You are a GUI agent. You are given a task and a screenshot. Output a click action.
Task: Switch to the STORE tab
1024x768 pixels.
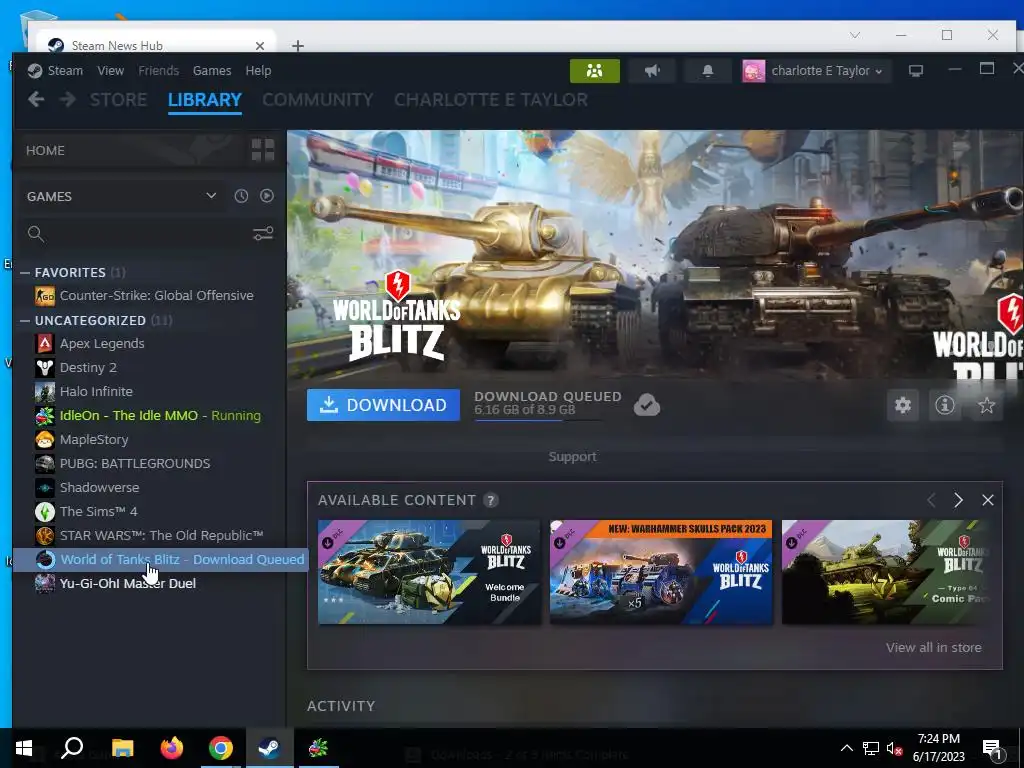click(x=118, y=100)
